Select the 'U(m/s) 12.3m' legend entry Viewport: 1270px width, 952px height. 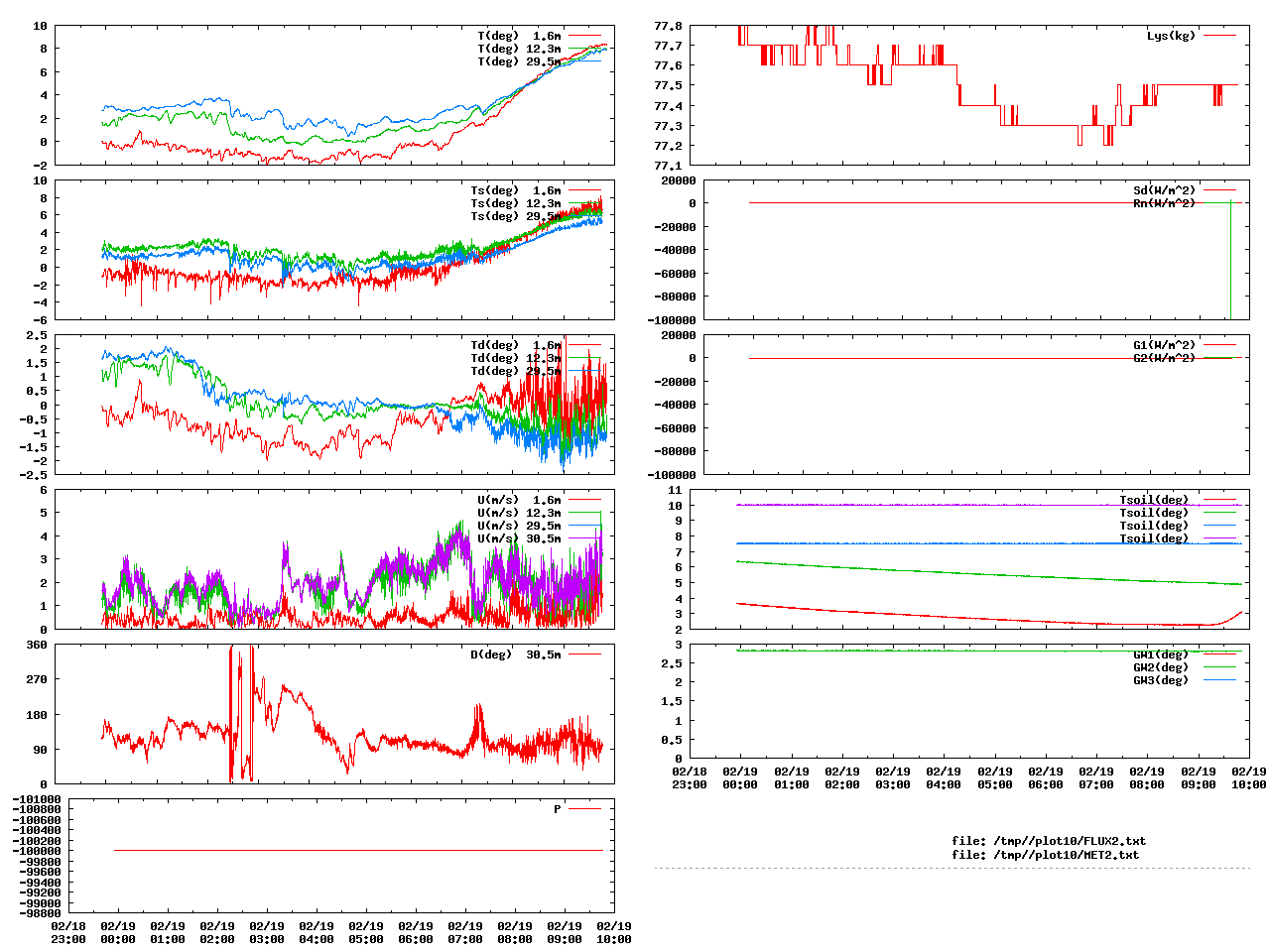[x=519, y=513]
